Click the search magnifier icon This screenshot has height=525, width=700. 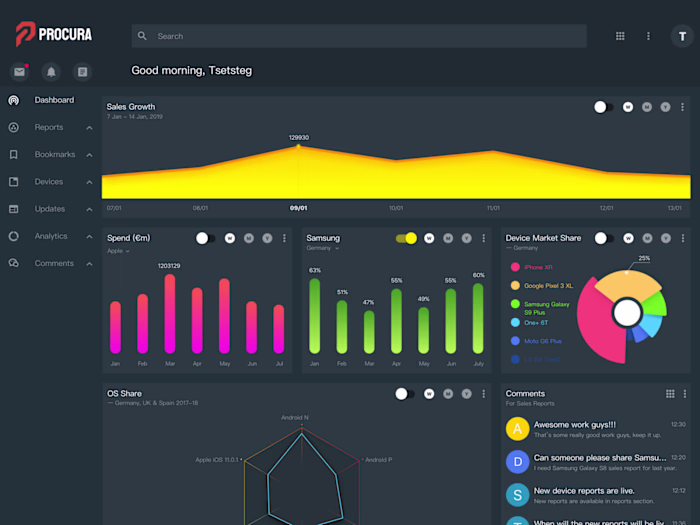click(142, 36)
